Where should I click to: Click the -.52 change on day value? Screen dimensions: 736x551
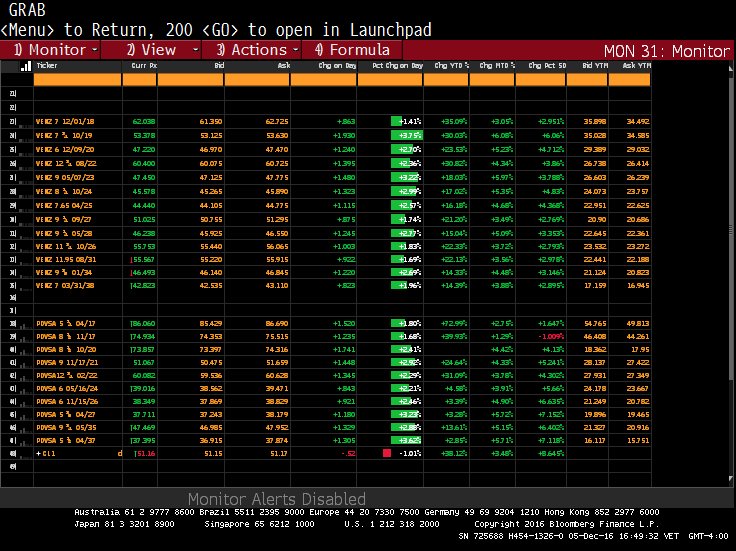click(x=348, y=454)
